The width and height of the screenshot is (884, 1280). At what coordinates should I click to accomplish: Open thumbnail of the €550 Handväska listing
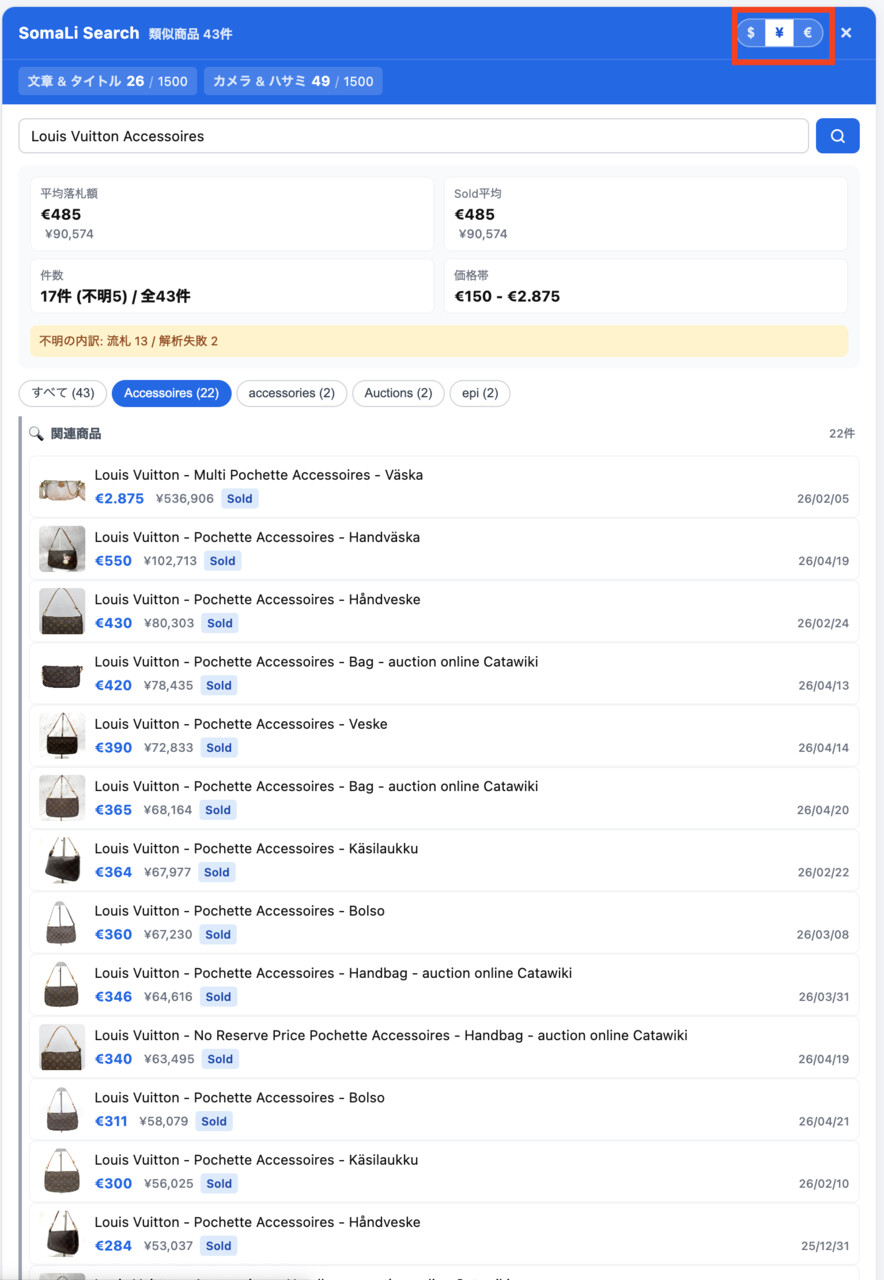62,549
